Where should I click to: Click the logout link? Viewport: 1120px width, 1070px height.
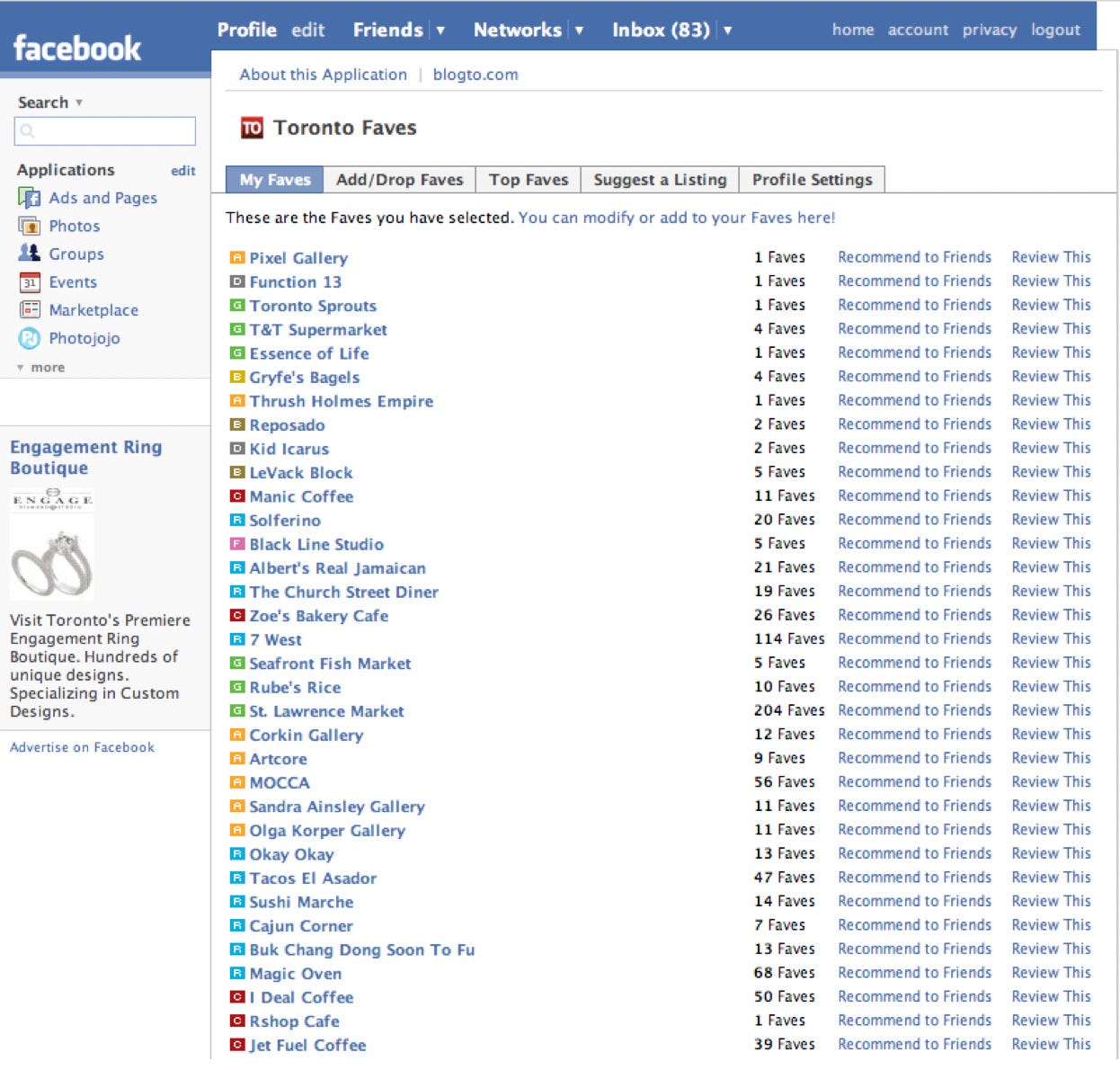[x=1055, y=30]
